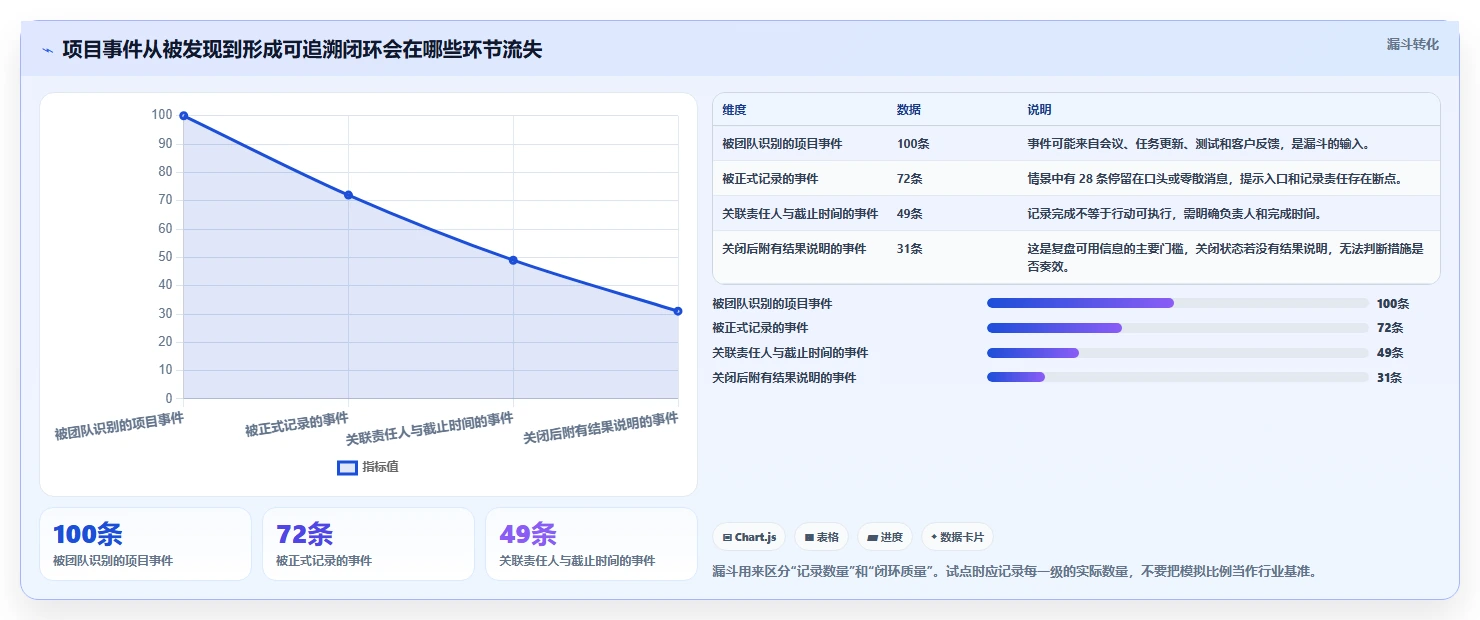Click the description starting 事件可能来自会议
The height and width of the screenshot is (620, 1480).
[x=1198, y=144]
